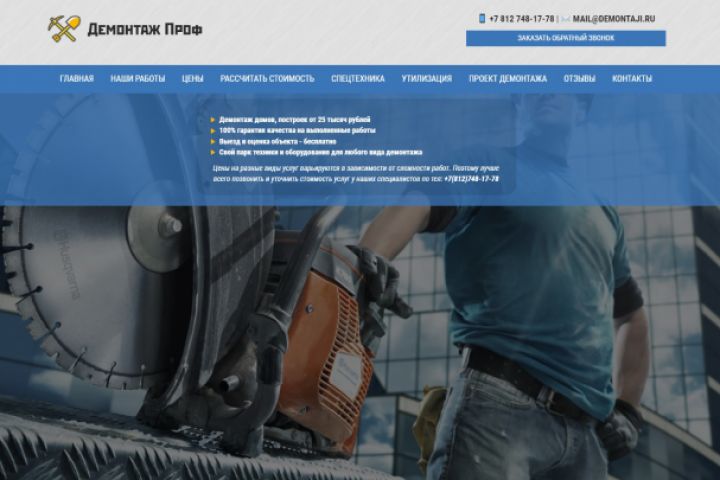Click italic paragraph starting with Цены на разные виды услуг
720x480 pixels.
(x=356, y=174)
